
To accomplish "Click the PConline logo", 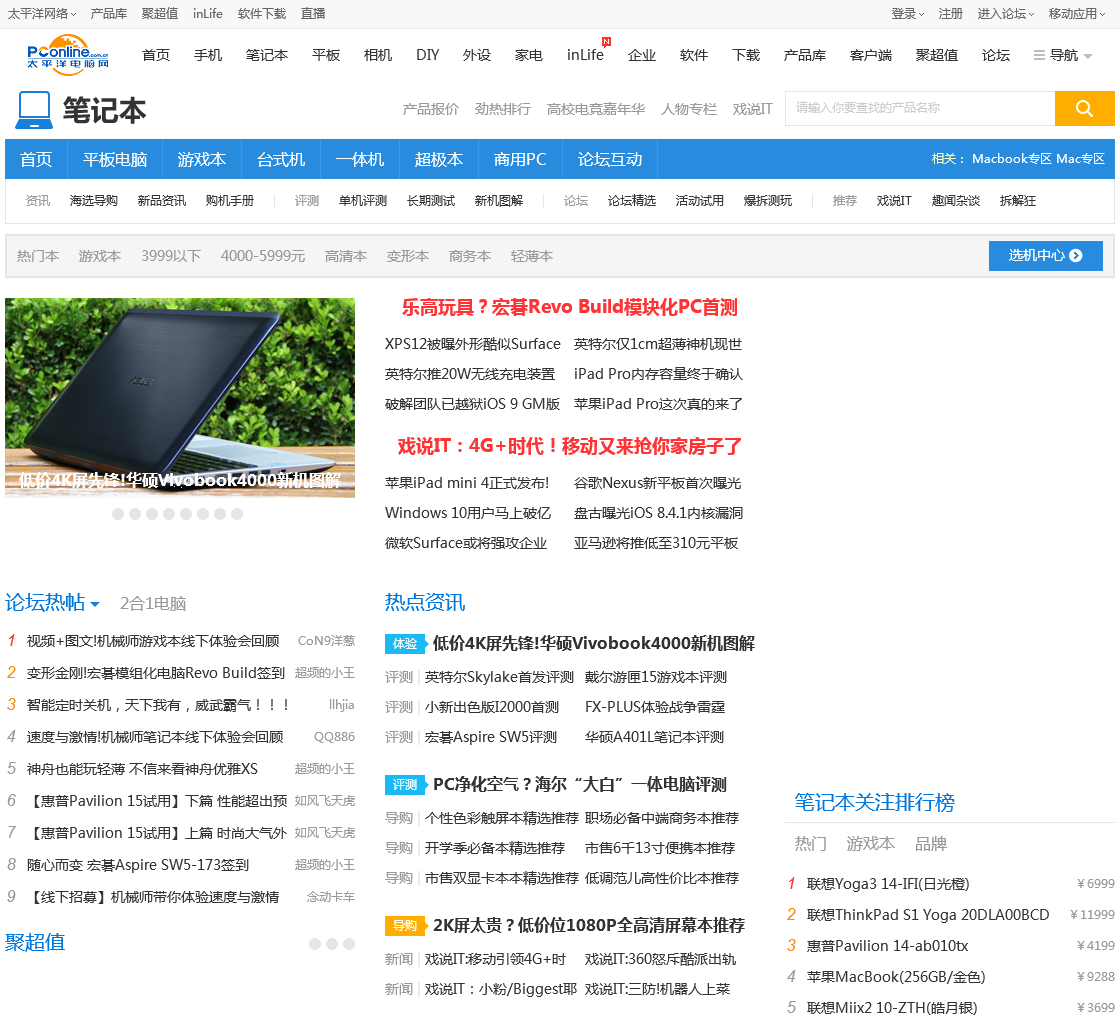I will 67,54.
